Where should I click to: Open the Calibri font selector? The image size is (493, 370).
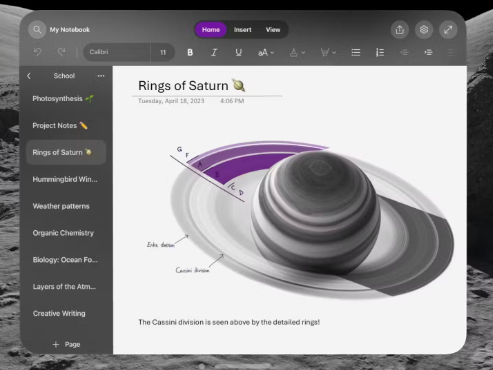(117, 52)
